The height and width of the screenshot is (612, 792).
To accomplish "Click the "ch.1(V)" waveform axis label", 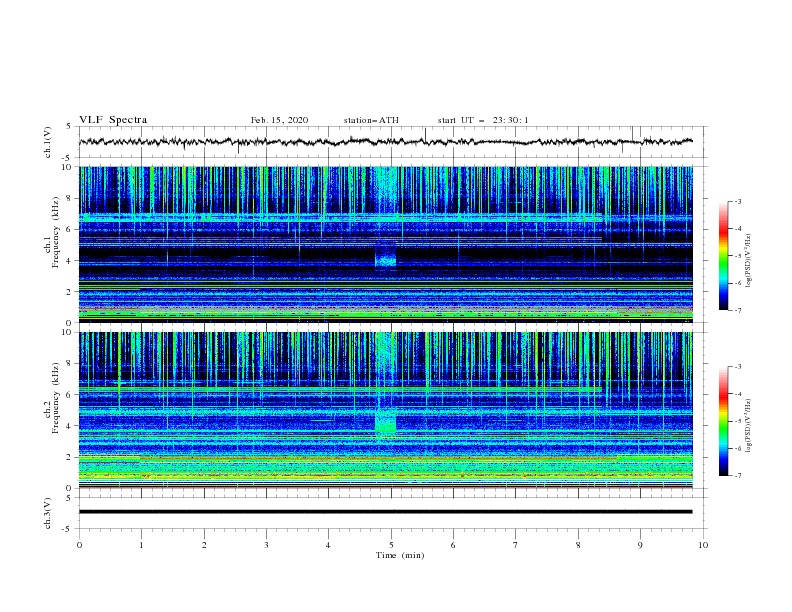I will [48, 142].
